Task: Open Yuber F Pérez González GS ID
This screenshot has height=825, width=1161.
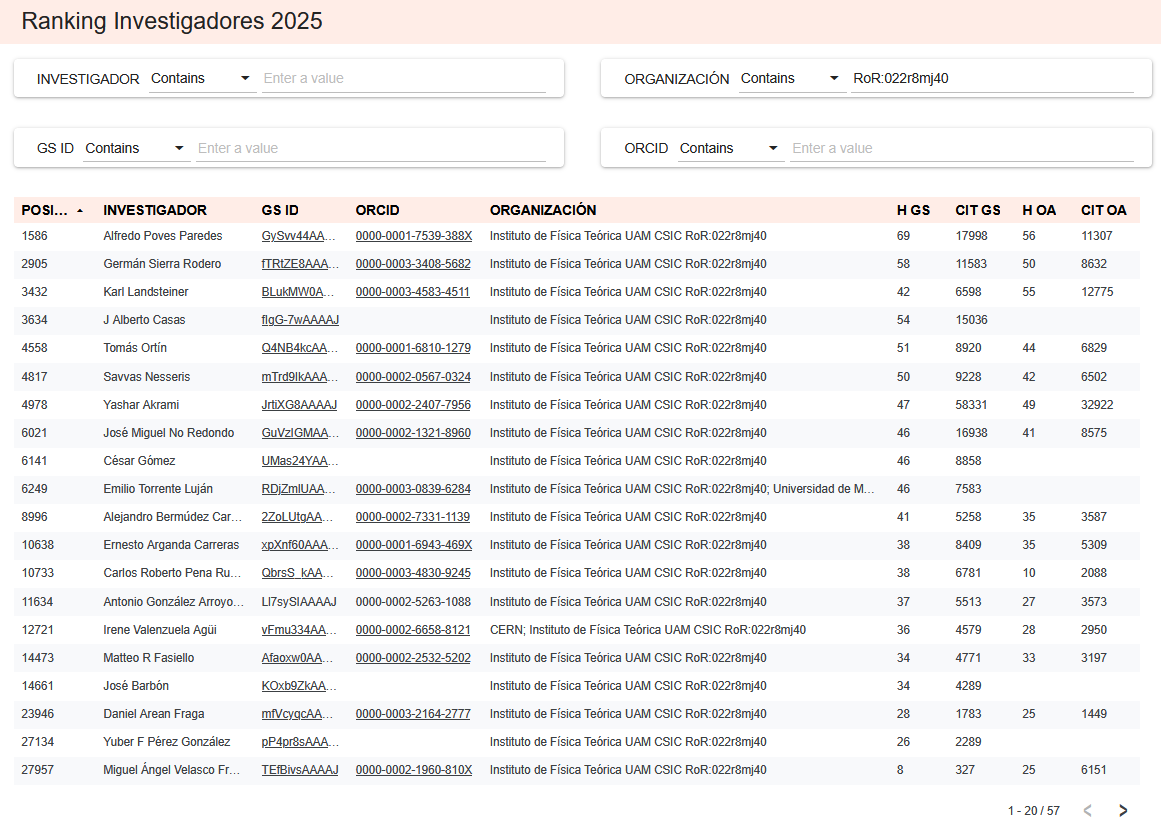Action: point(299,742)
